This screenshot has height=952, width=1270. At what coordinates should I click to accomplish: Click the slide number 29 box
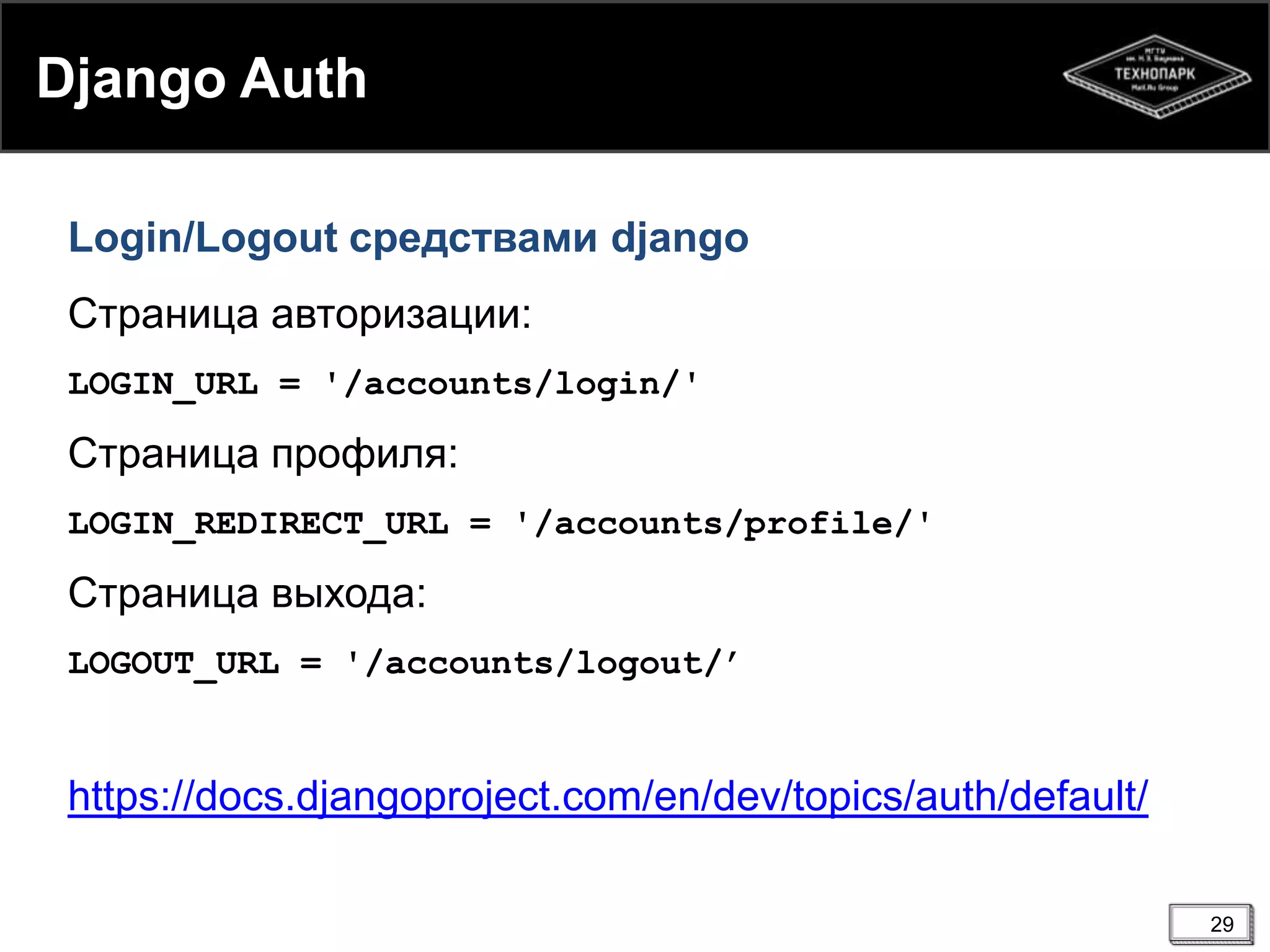(x=1212, y=924)
